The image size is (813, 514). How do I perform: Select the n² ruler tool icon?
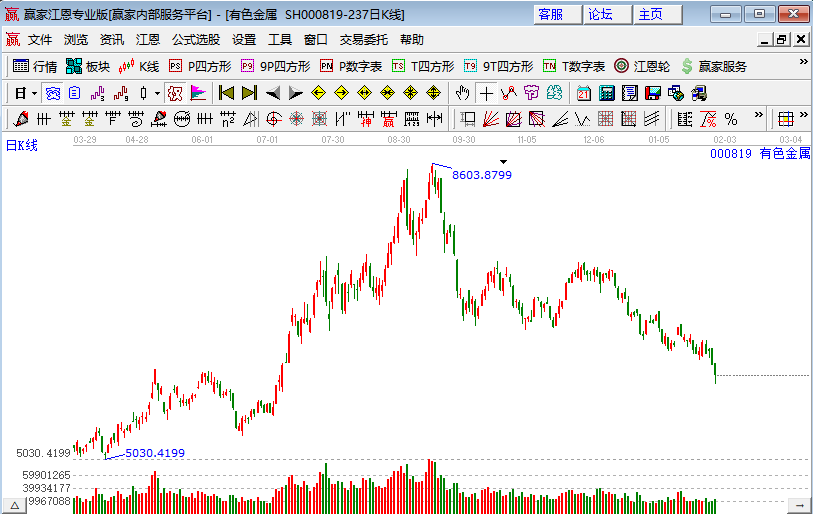[x=228, y=119]
